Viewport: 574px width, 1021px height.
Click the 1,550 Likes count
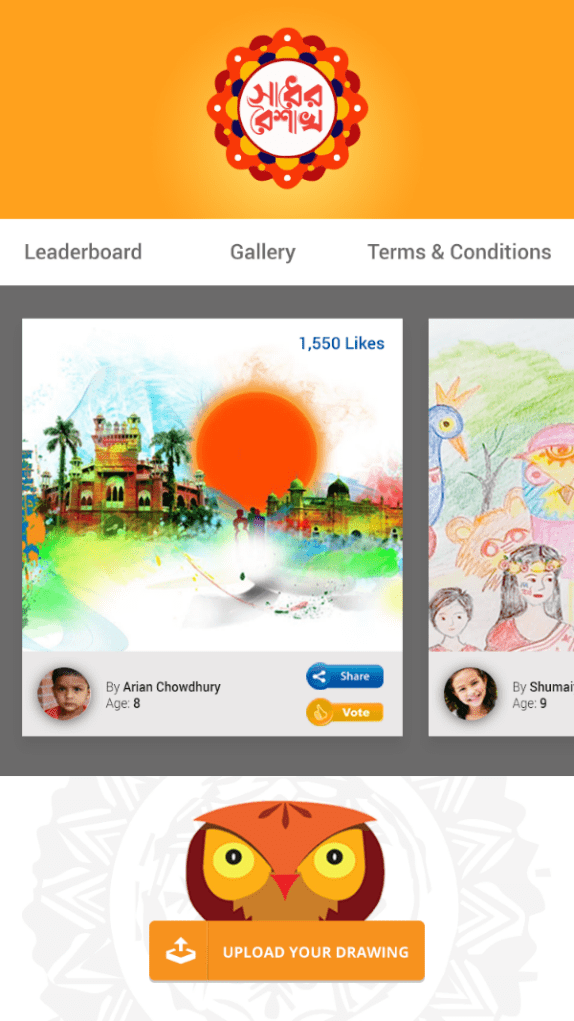click(x=342, y=343)
